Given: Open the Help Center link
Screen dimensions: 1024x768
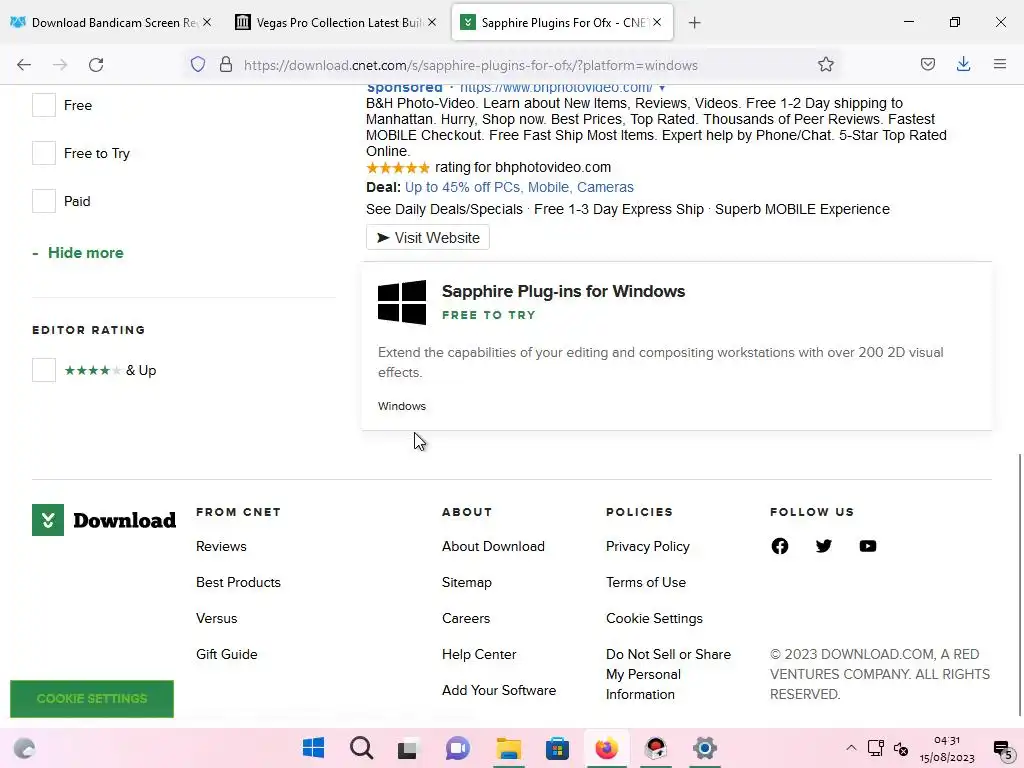Looking at the screenshot, I should (479, 654).
